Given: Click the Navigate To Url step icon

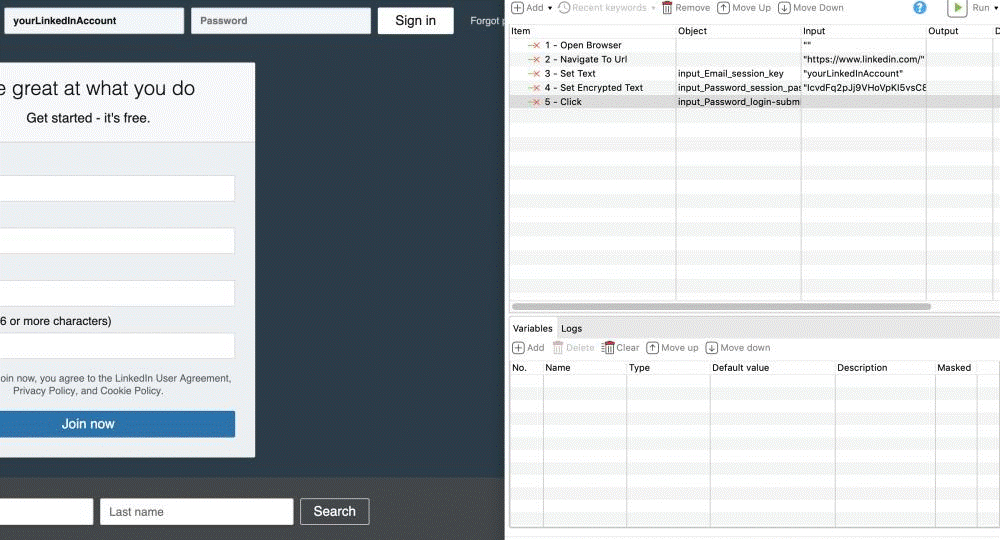Looking at the screenshot, I should tap(534, 59).
